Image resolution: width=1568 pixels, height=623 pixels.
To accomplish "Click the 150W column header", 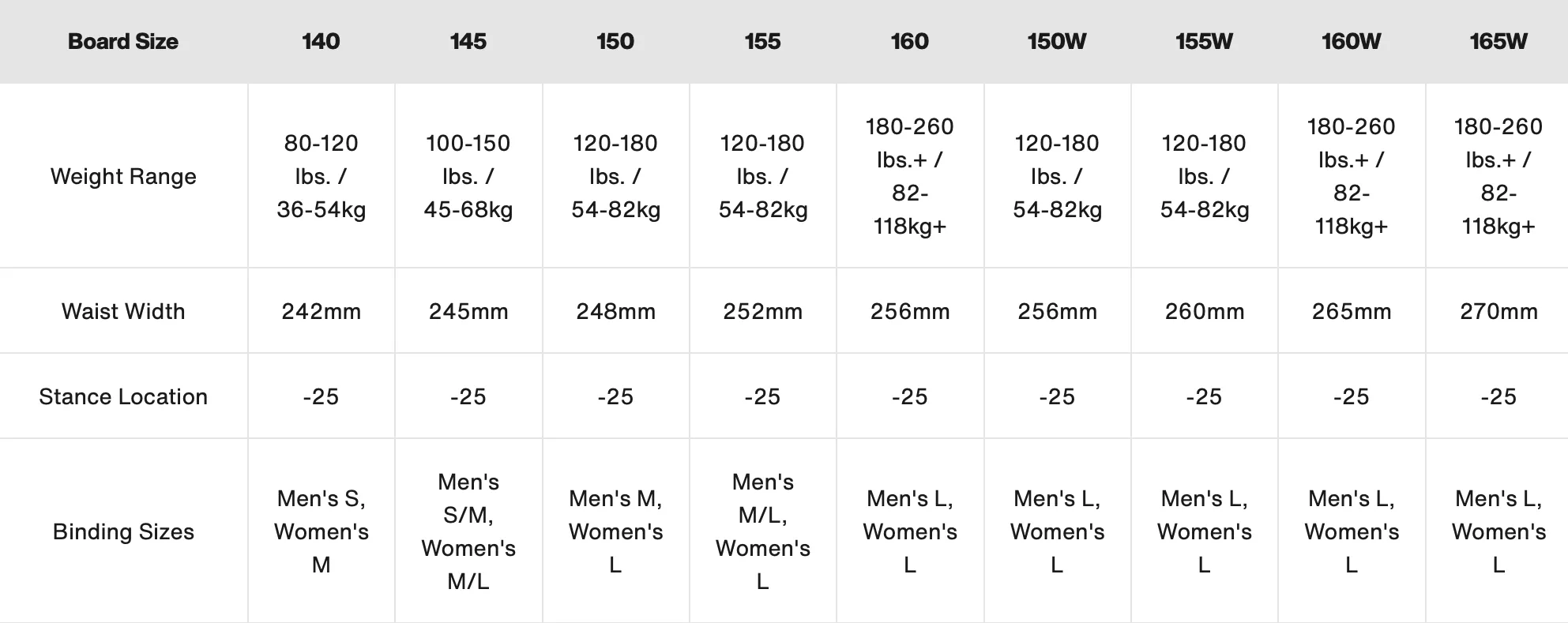I will pyautogui.click(x=1057, y=41).
